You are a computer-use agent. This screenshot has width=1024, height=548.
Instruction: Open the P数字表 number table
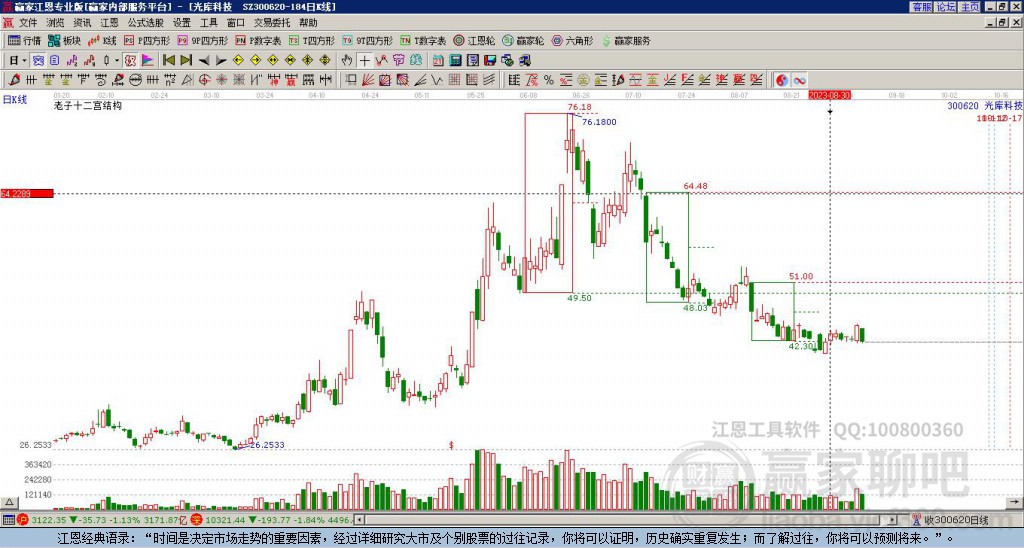coord(258,40)
